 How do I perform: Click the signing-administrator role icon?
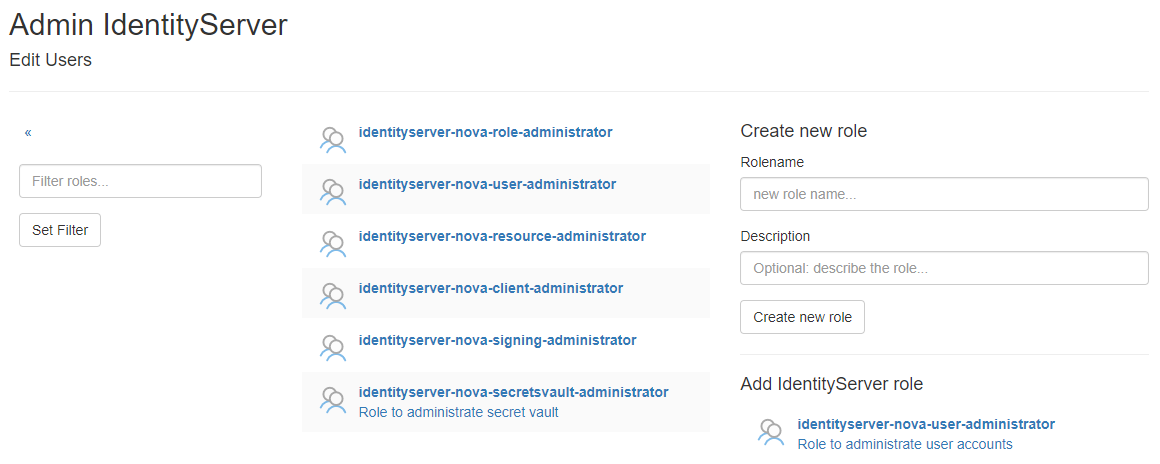pos(332,347)
